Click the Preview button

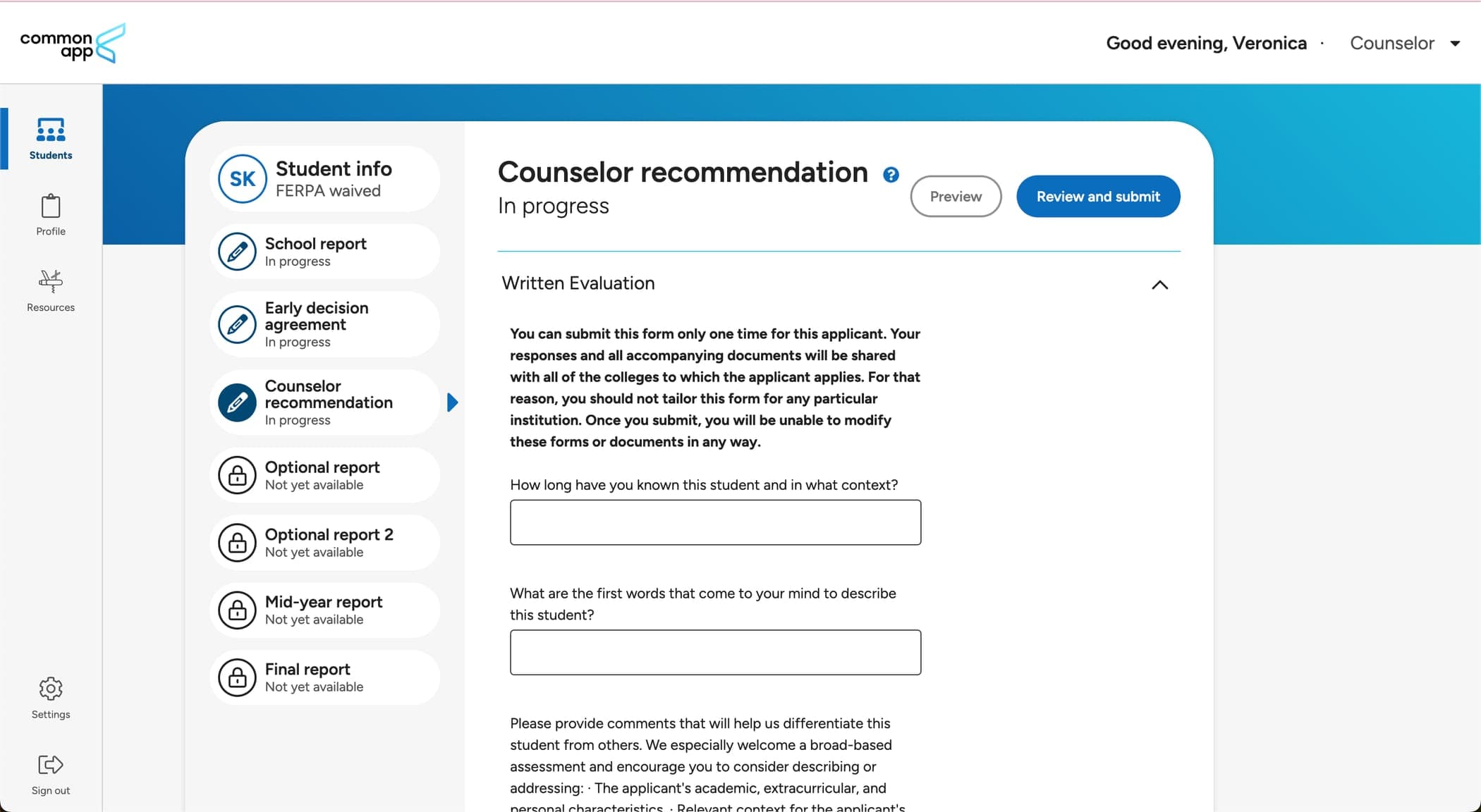[955, 196]
